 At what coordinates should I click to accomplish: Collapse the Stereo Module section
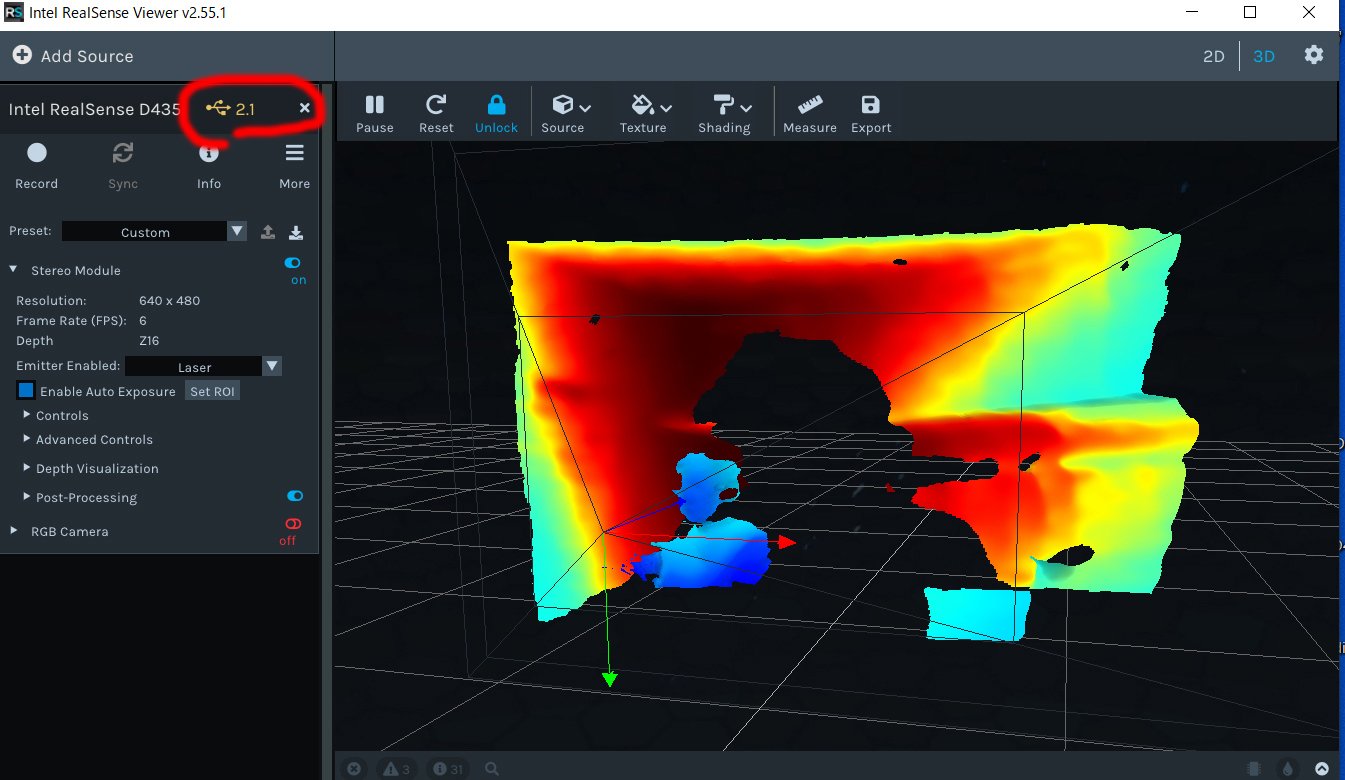(13, 270)
